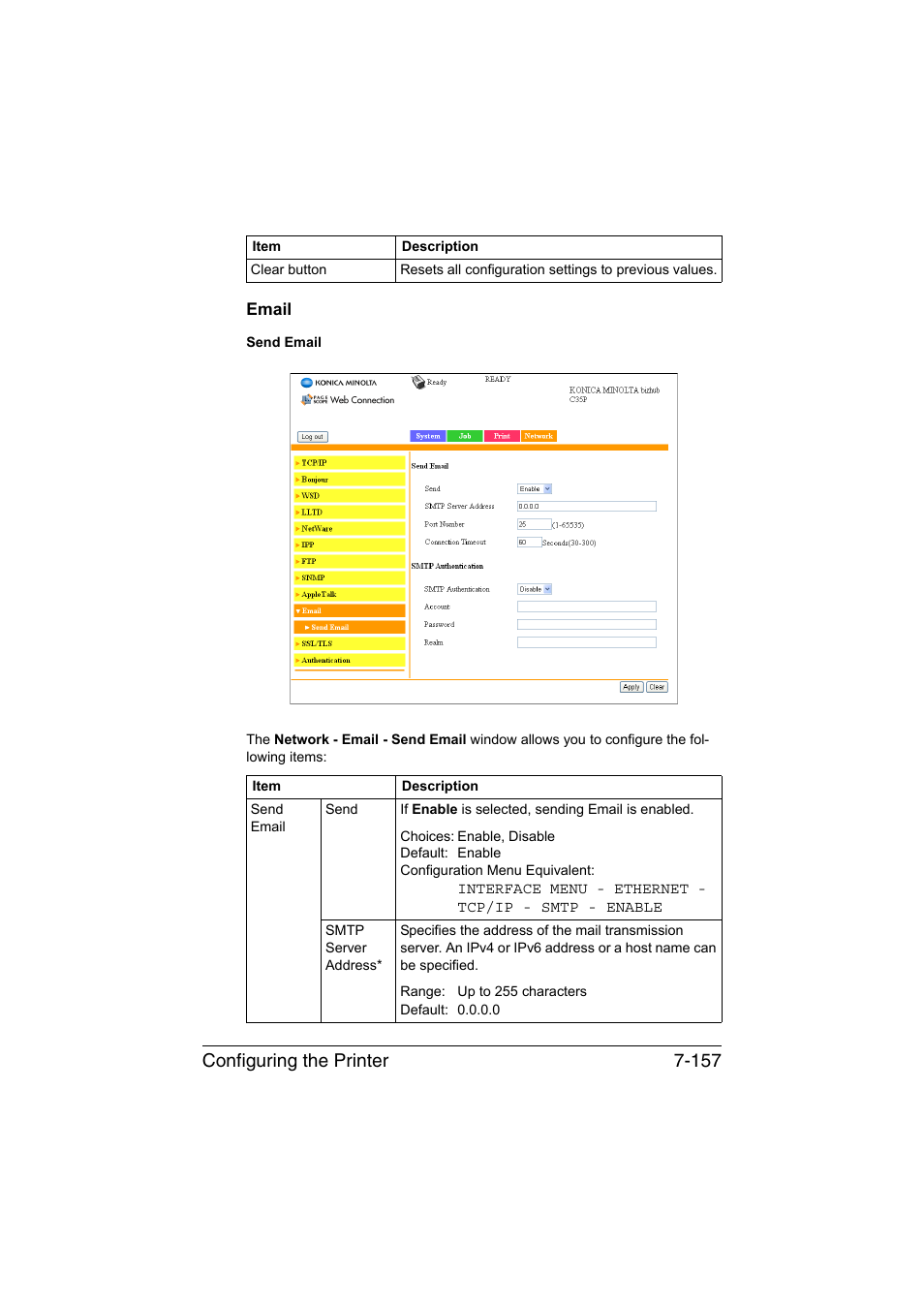Click the 'Send Email' bold heading above screenshot
Image resolution: width=924 pixels, height=1308 pixels.
coord(284,342)
